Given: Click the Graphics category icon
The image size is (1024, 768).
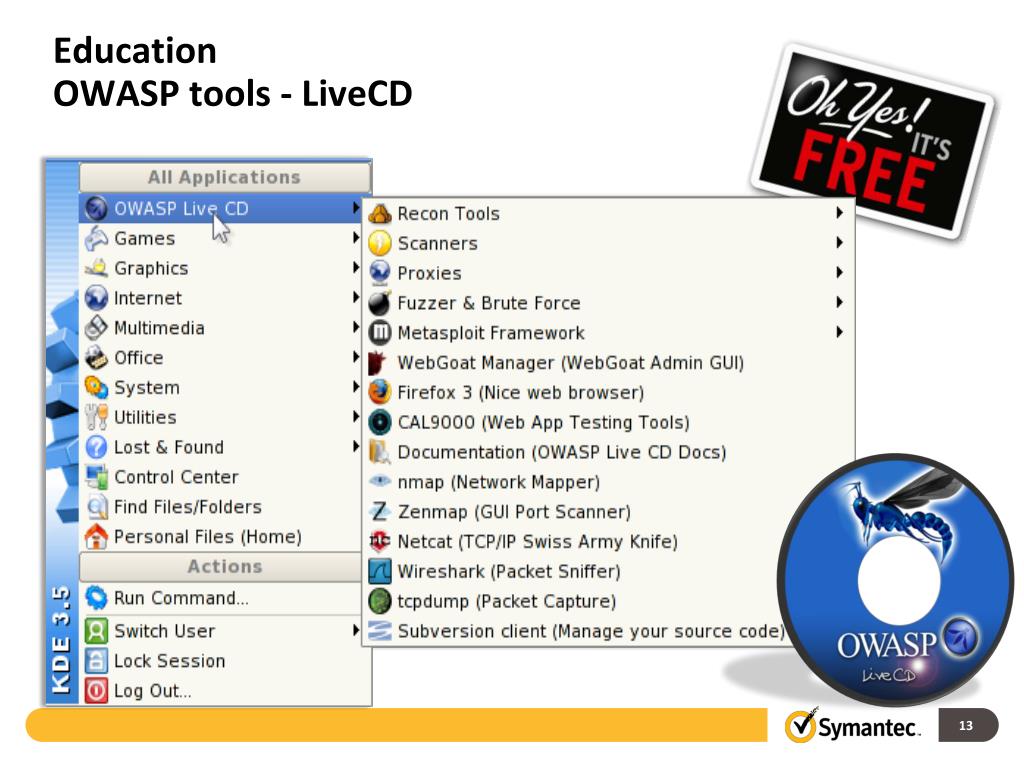Looking at the screenshot, I should pos(96,268).
